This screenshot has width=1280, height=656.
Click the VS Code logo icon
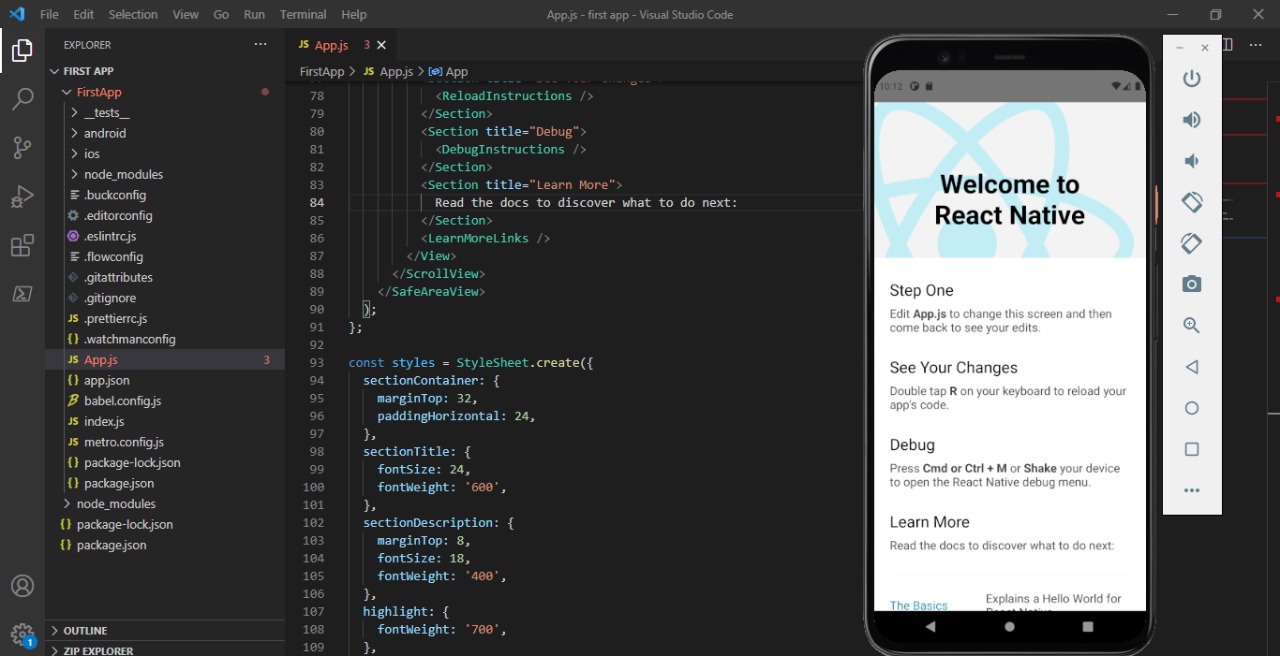(16, 14)
